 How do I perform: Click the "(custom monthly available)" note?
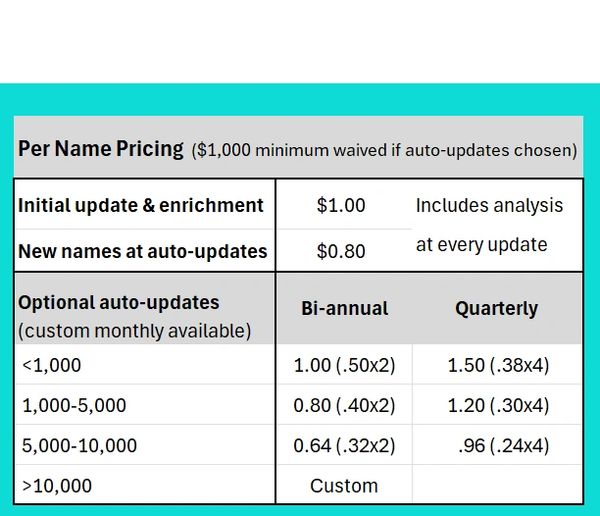134,330
